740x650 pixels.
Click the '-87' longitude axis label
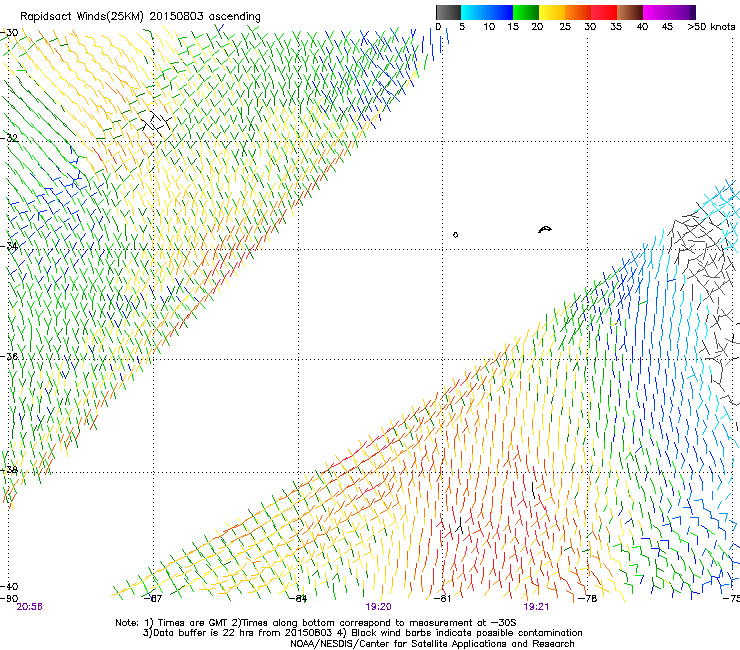[x=153, y=599]
